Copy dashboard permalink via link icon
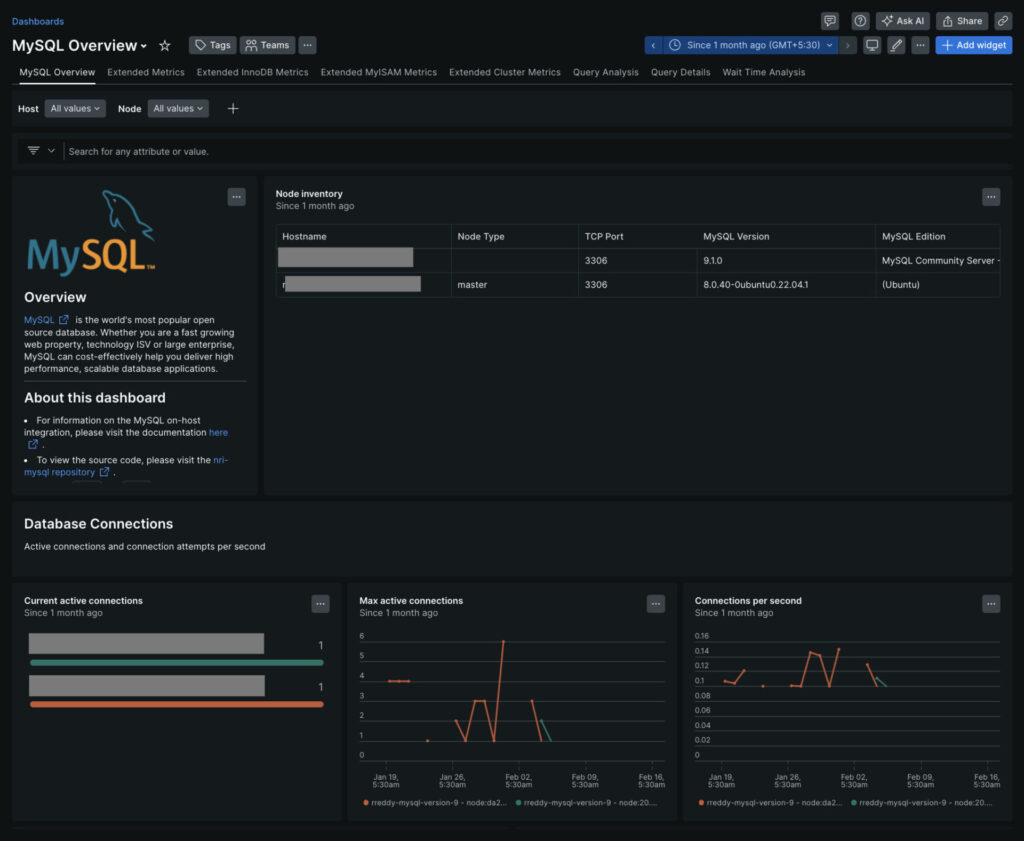The height and width of the screenshot is (841, 1024). coord(1002,20)
